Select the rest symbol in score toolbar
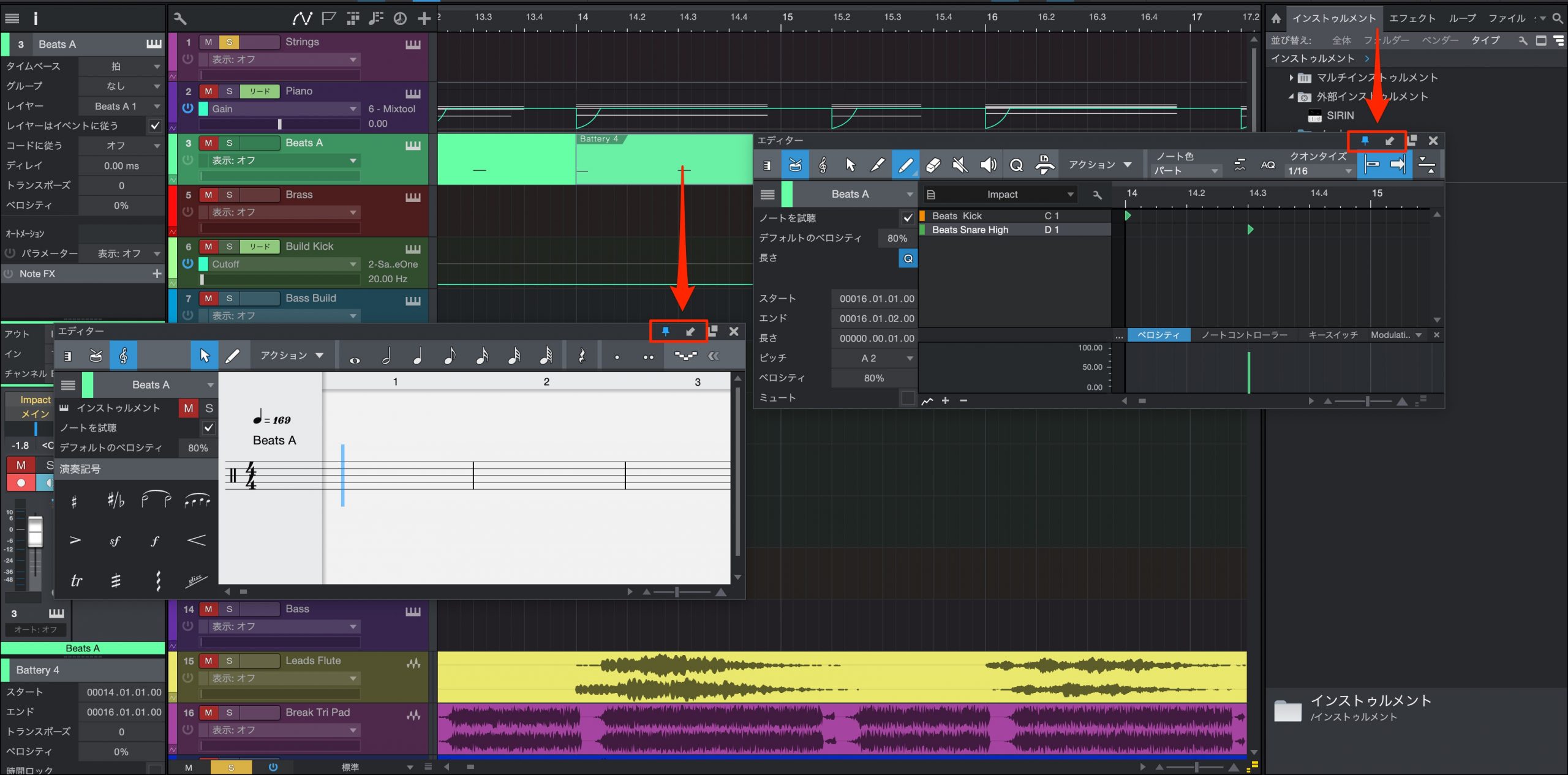 pos(582,356)
